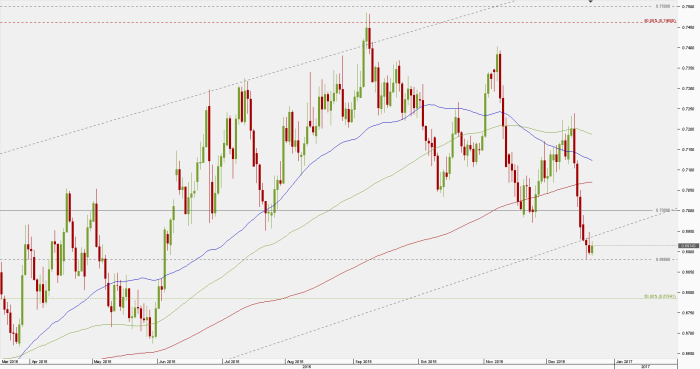
Task: Click the green 50% Fibonacci level label
Action: pyautogui.click(x=660, y=296)
